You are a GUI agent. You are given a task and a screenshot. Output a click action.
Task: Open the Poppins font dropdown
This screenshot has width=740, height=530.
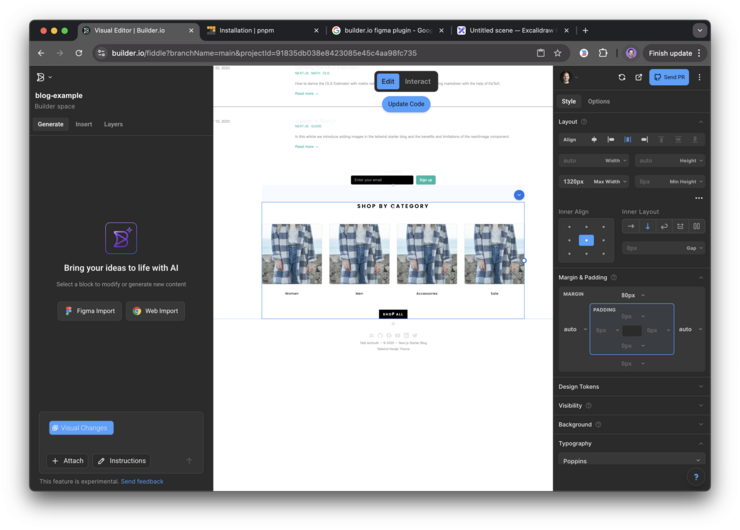click(631, 460)
